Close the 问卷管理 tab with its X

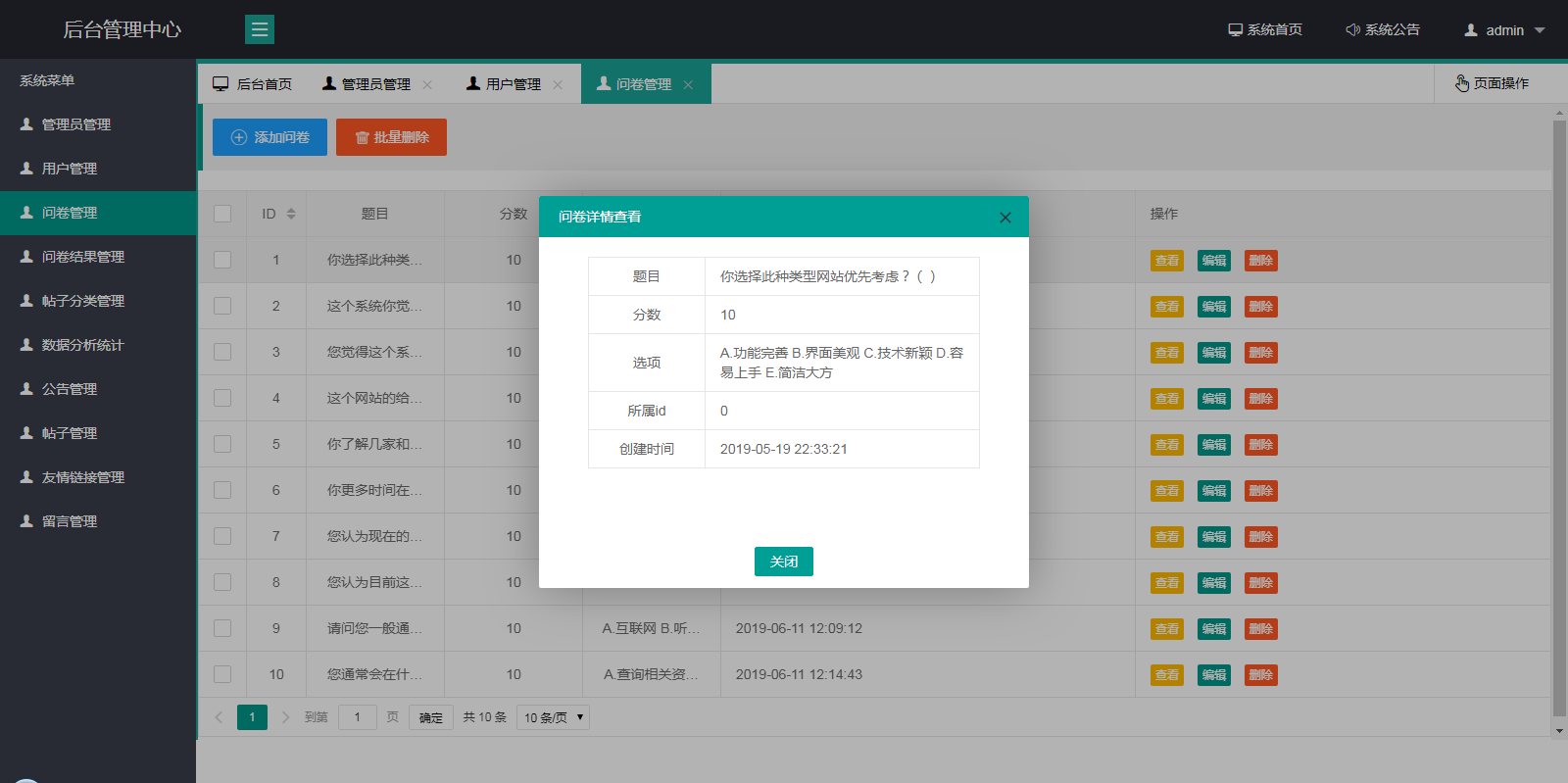click(688, 84)
